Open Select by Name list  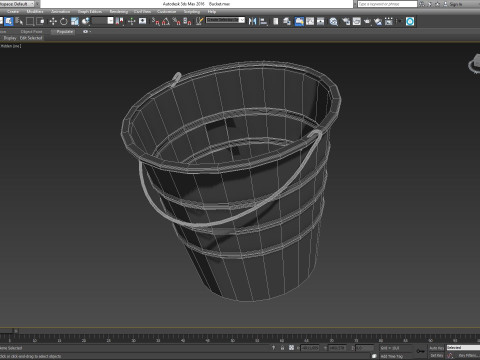[x=19, y=21]
